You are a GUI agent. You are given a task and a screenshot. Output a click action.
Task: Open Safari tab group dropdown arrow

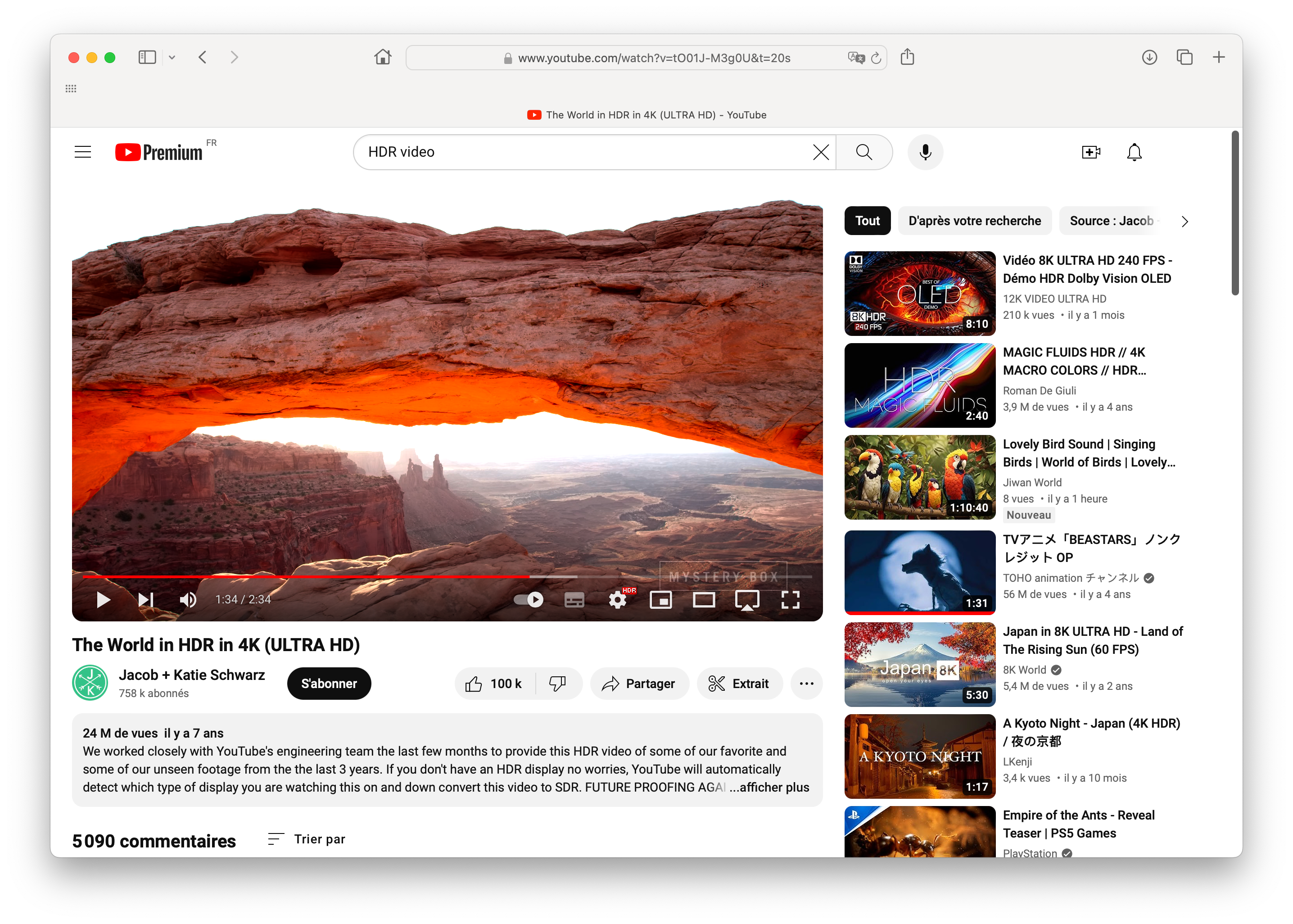tap(172, 57)
